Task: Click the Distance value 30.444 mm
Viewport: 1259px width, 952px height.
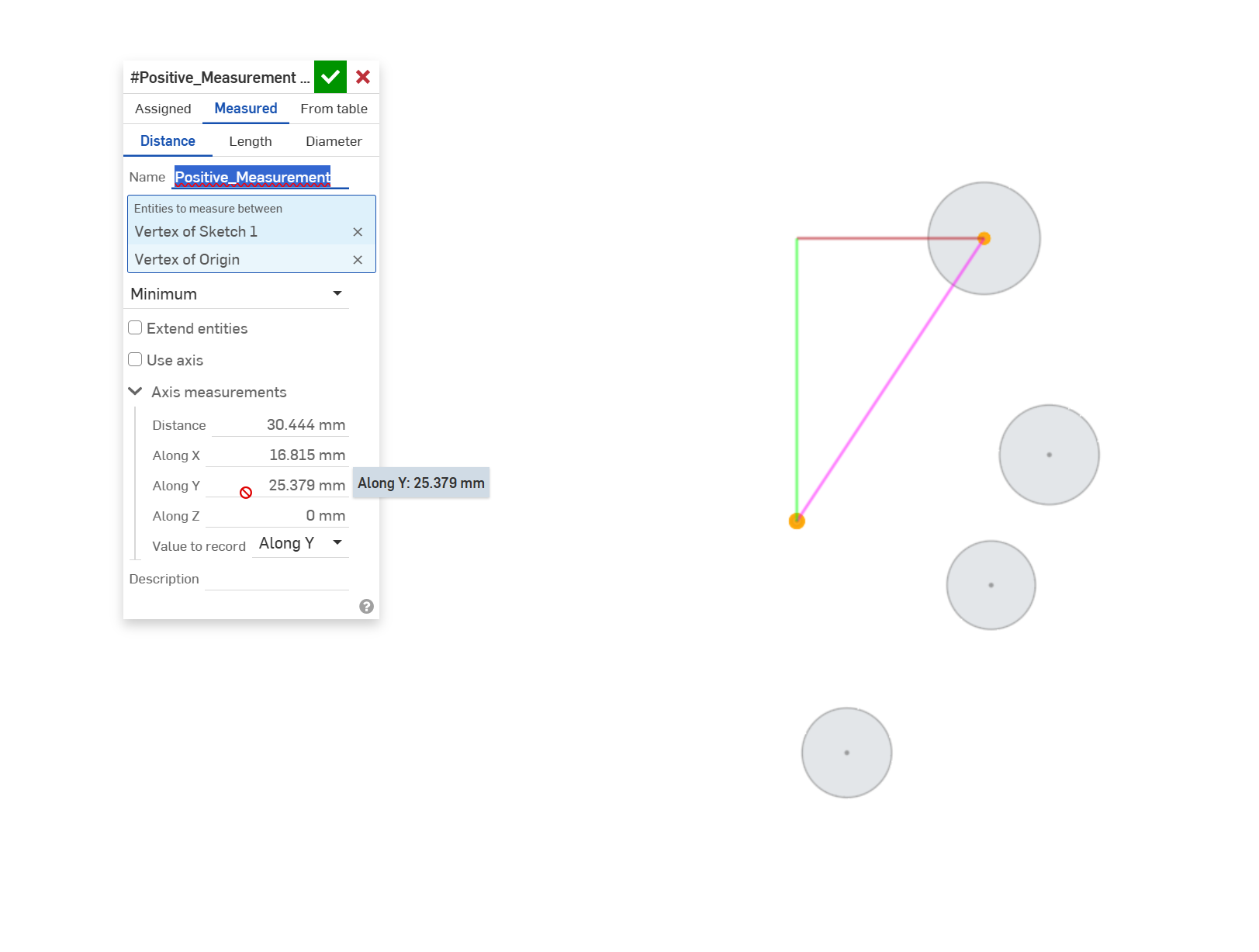Action: [306, 424]
